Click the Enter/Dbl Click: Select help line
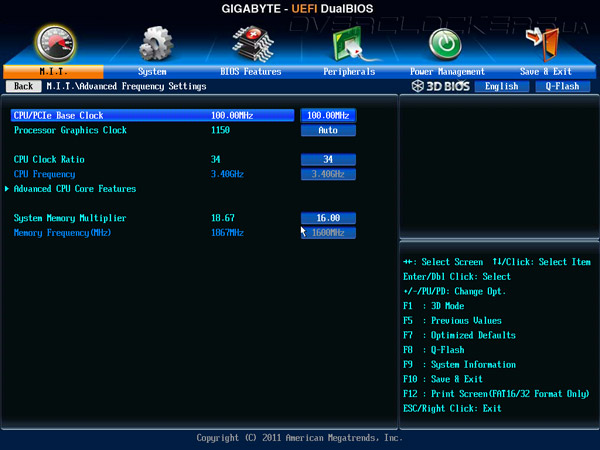The height and width of the screenshot is (450, 600). [x=457, y=276]
